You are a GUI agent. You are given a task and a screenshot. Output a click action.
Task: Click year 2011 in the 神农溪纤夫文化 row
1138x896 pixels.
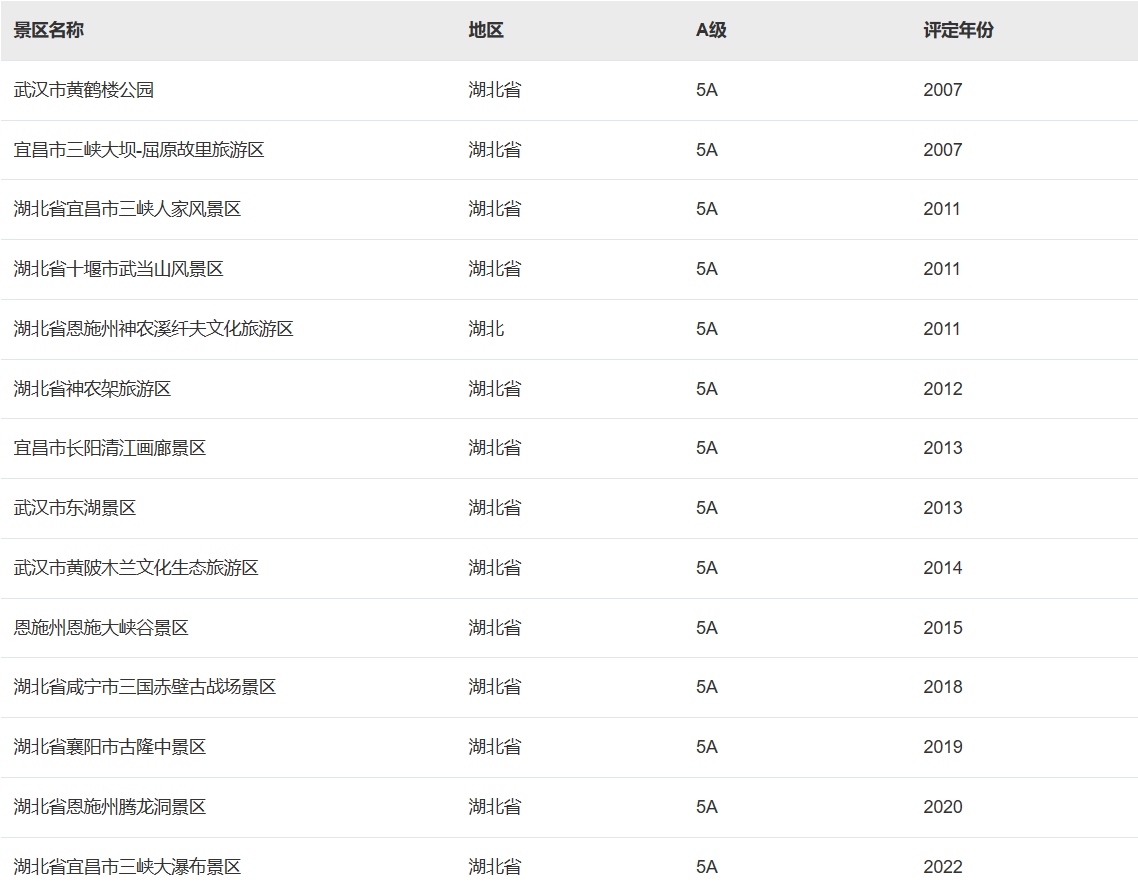tap(942, 329)
